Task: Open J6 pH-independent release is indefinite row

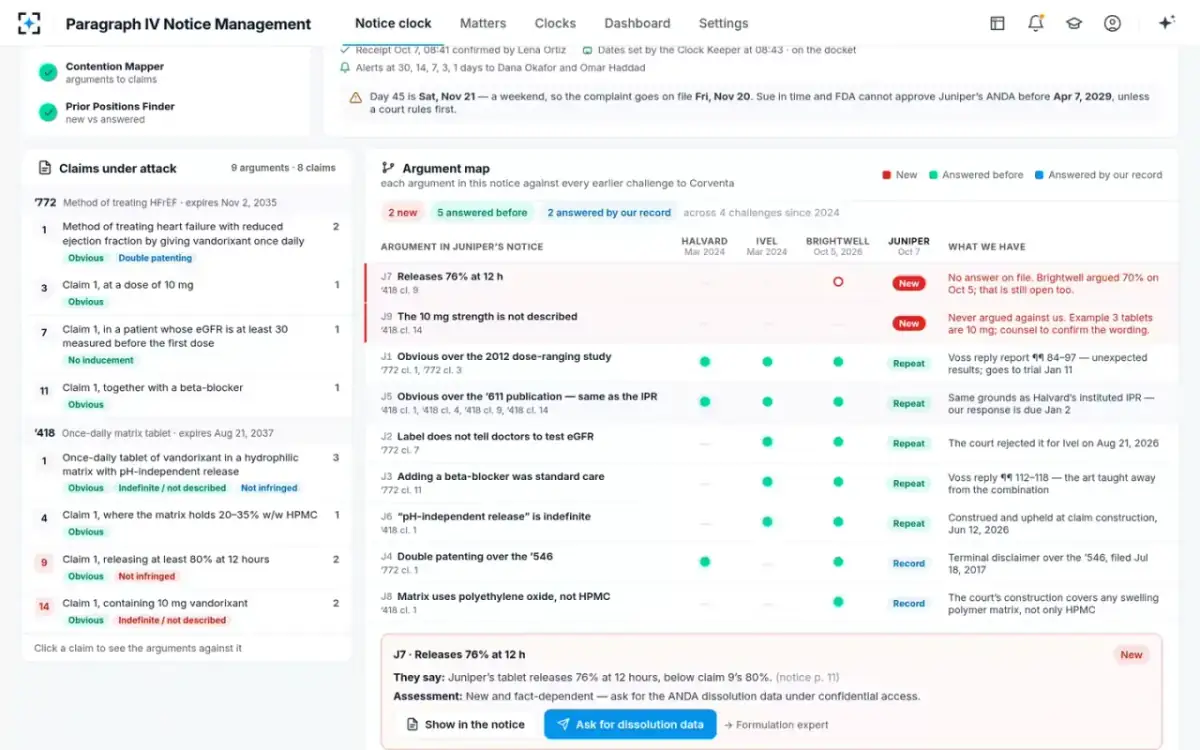Action: coord(771,523)
